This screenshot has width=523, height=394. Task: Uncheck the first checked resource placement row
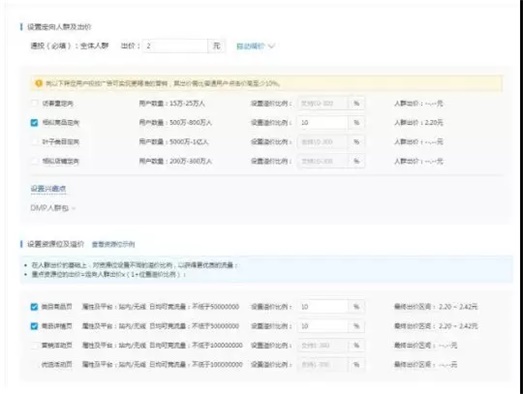(34, 307)
